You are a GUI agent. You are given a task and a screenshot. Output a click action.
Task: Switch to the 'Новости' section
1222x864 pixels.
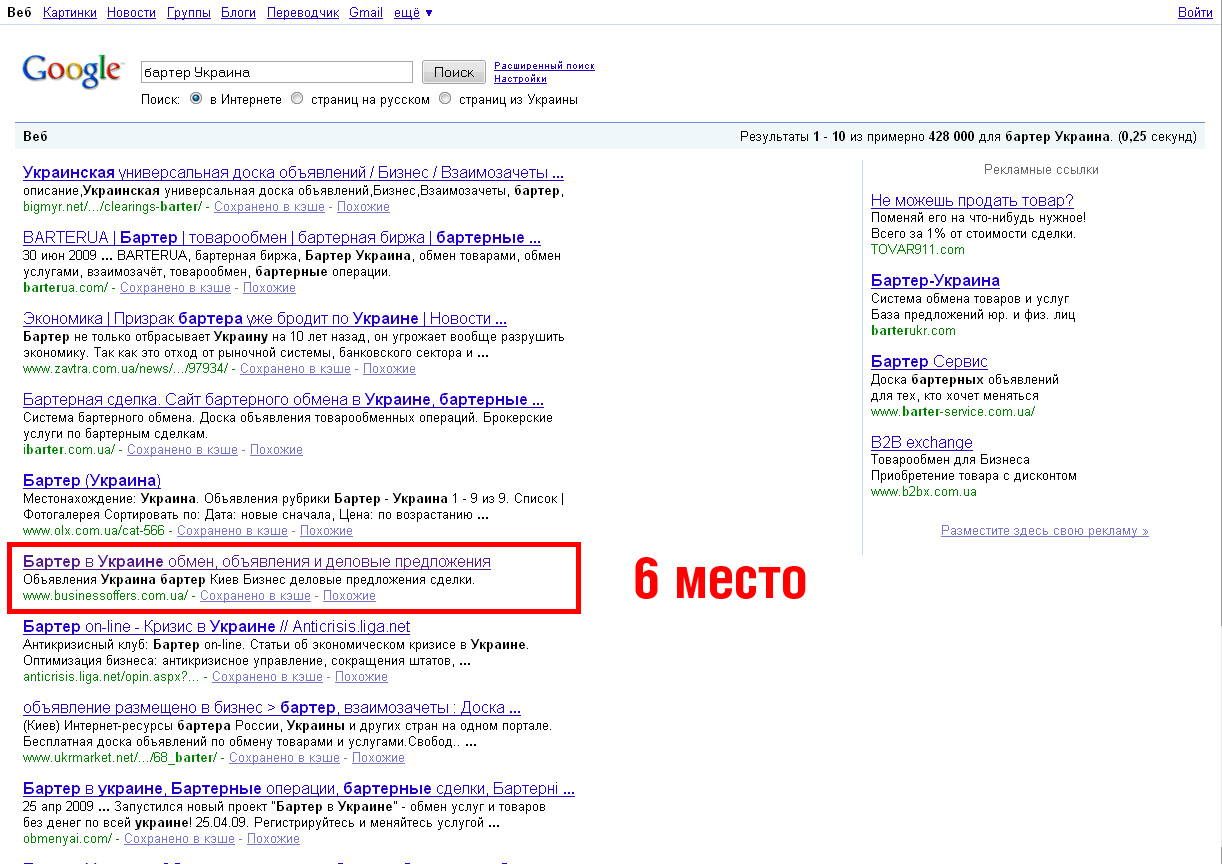point(130,12)
